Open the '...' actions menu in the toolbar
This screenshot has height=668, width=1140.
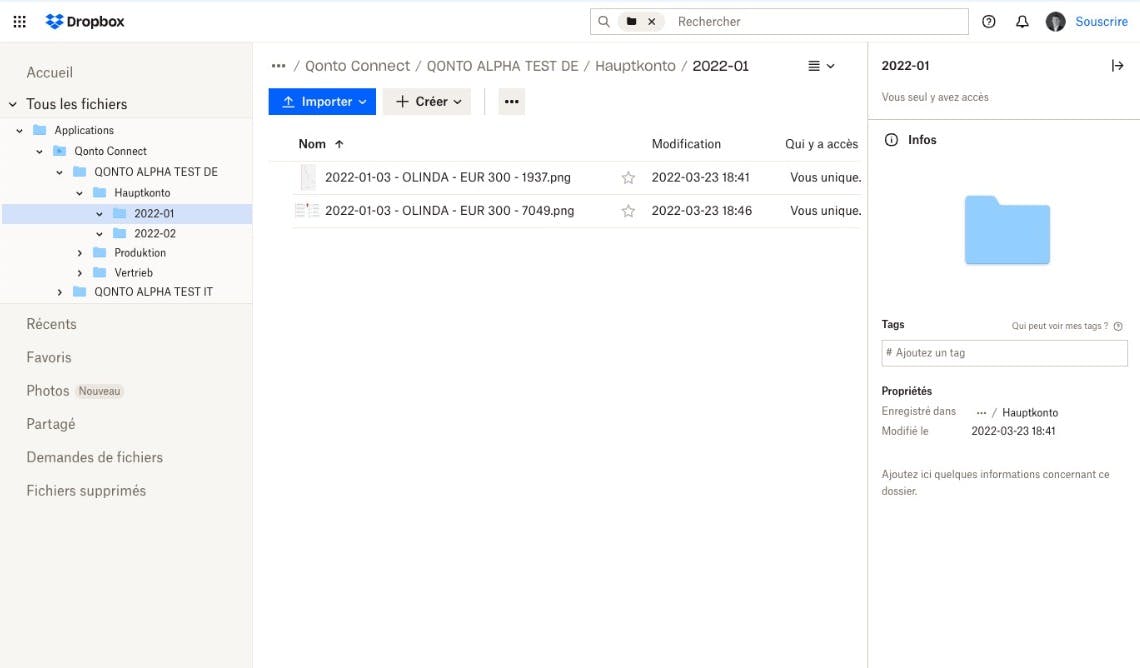pos(511,101)
